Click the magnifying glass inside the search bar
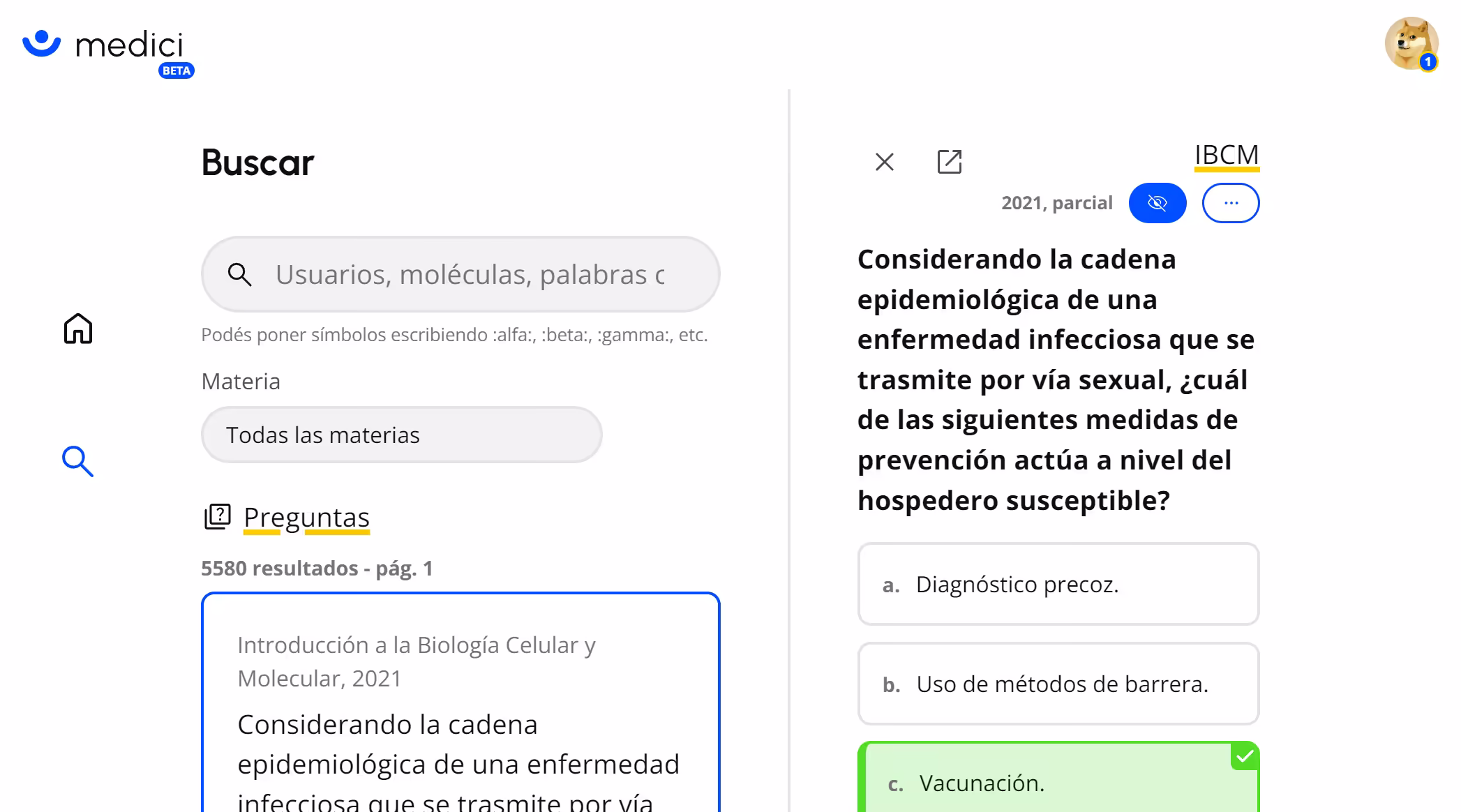The image size is (1461, 812). click(240, 274)
